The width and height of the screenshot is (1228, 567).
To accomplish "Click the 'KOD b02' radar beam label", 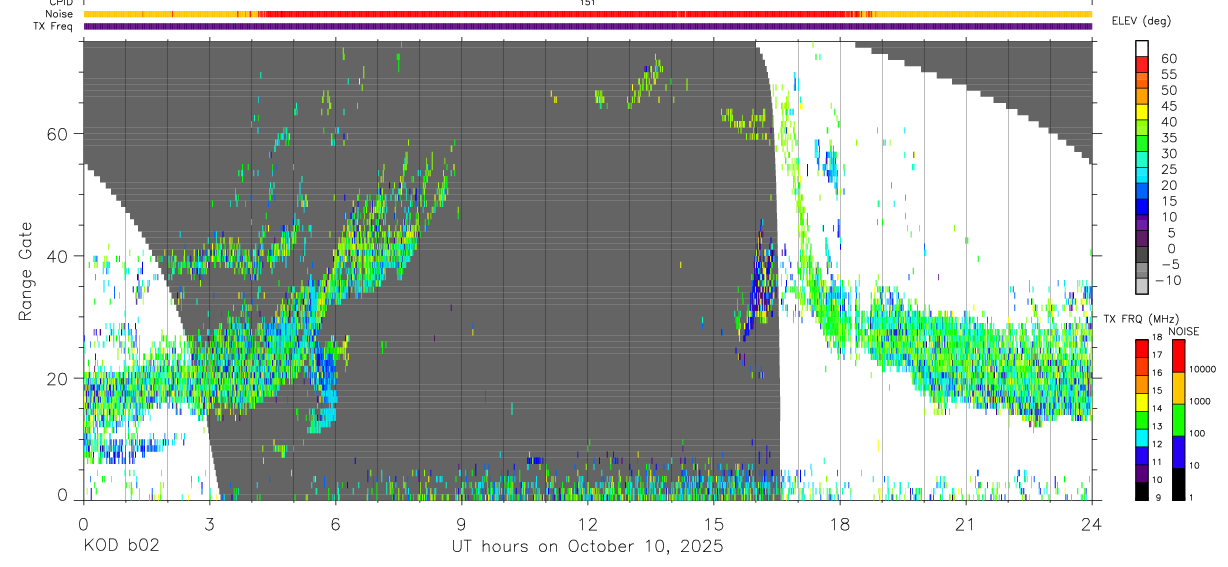I will click(121, 547).
